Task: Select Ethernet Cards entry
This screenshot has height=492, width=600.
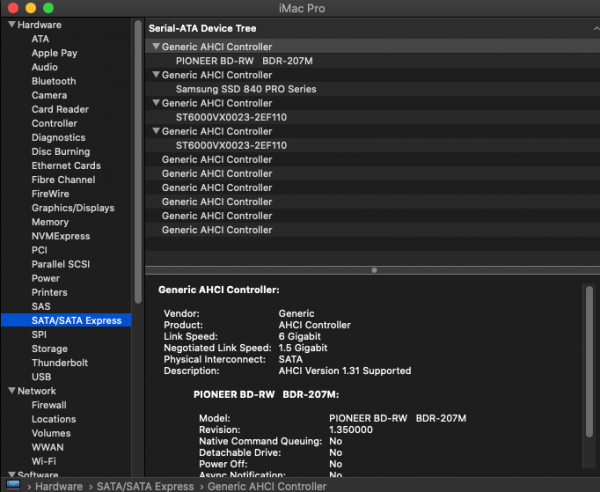Action: pos(66,166)
